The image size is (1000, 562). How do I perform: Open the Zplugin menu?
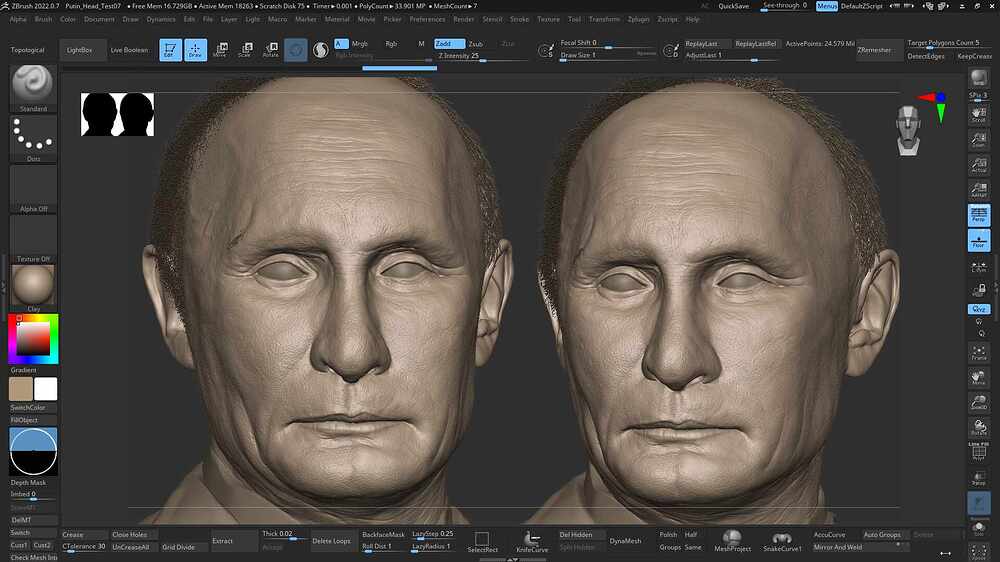(638, 19)
